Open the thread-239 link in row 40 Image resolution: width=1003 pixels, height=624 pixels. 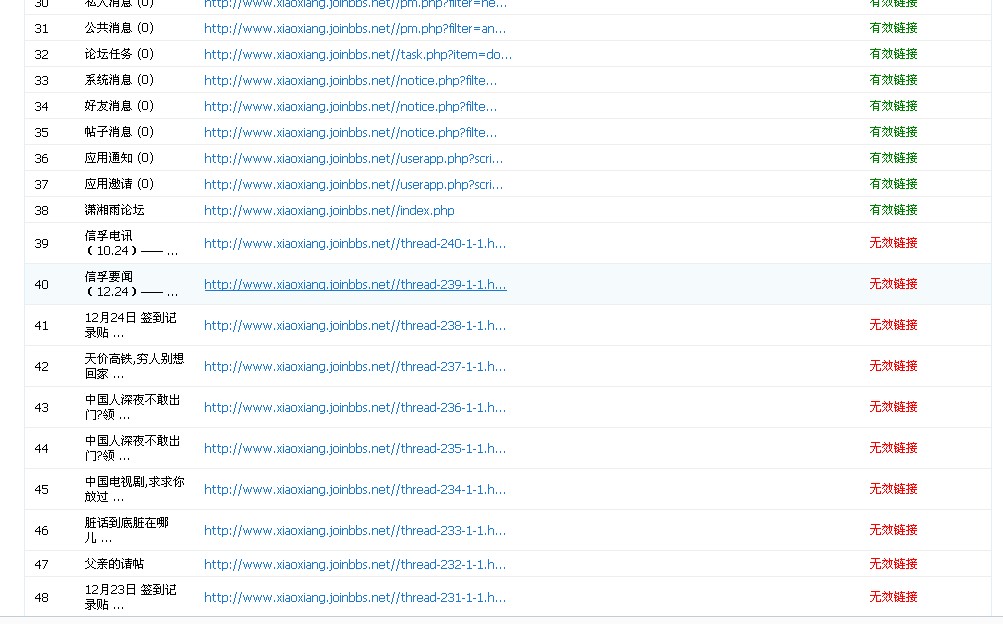tap(355, 285)
